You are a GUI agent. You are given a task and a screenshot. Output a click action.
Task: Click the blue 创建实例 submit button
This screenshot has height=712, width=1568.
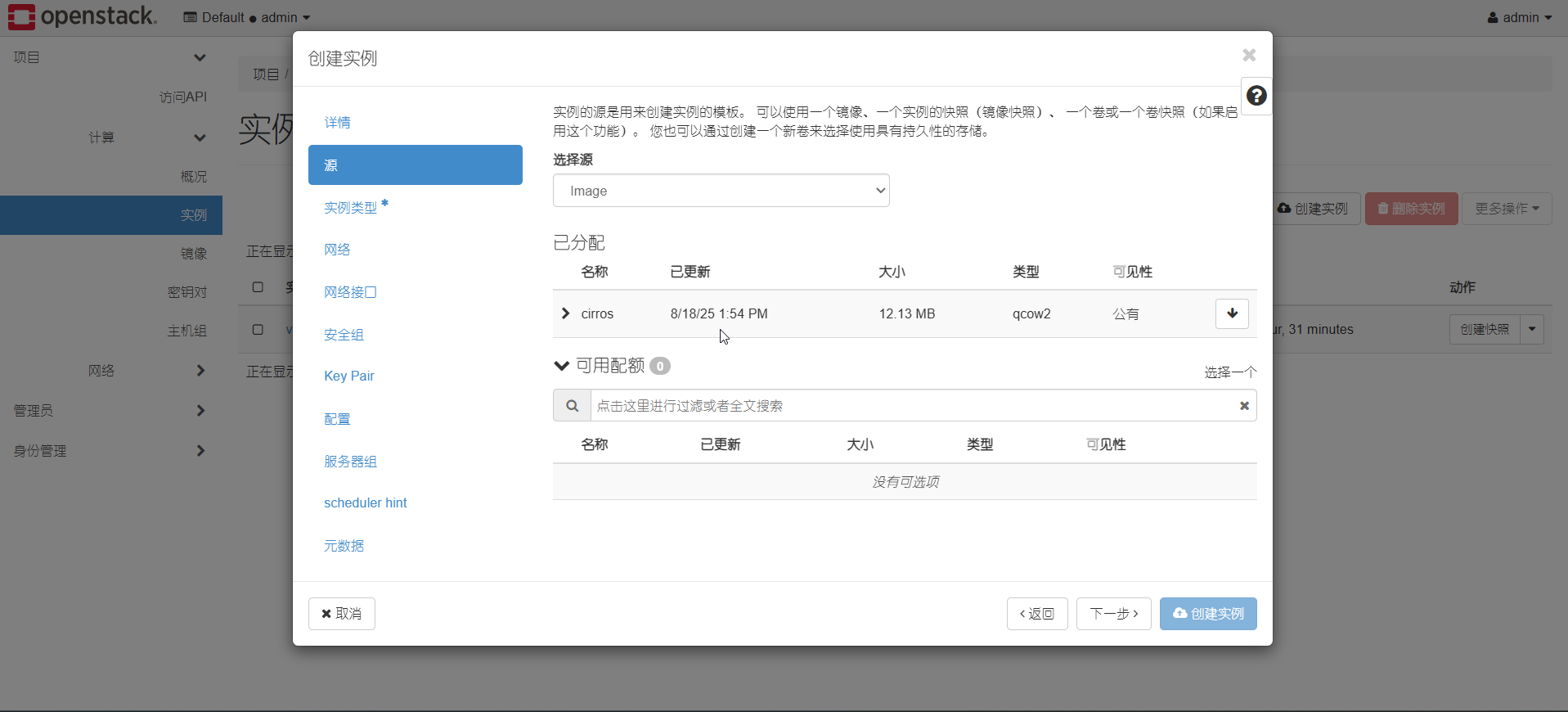1208,614
